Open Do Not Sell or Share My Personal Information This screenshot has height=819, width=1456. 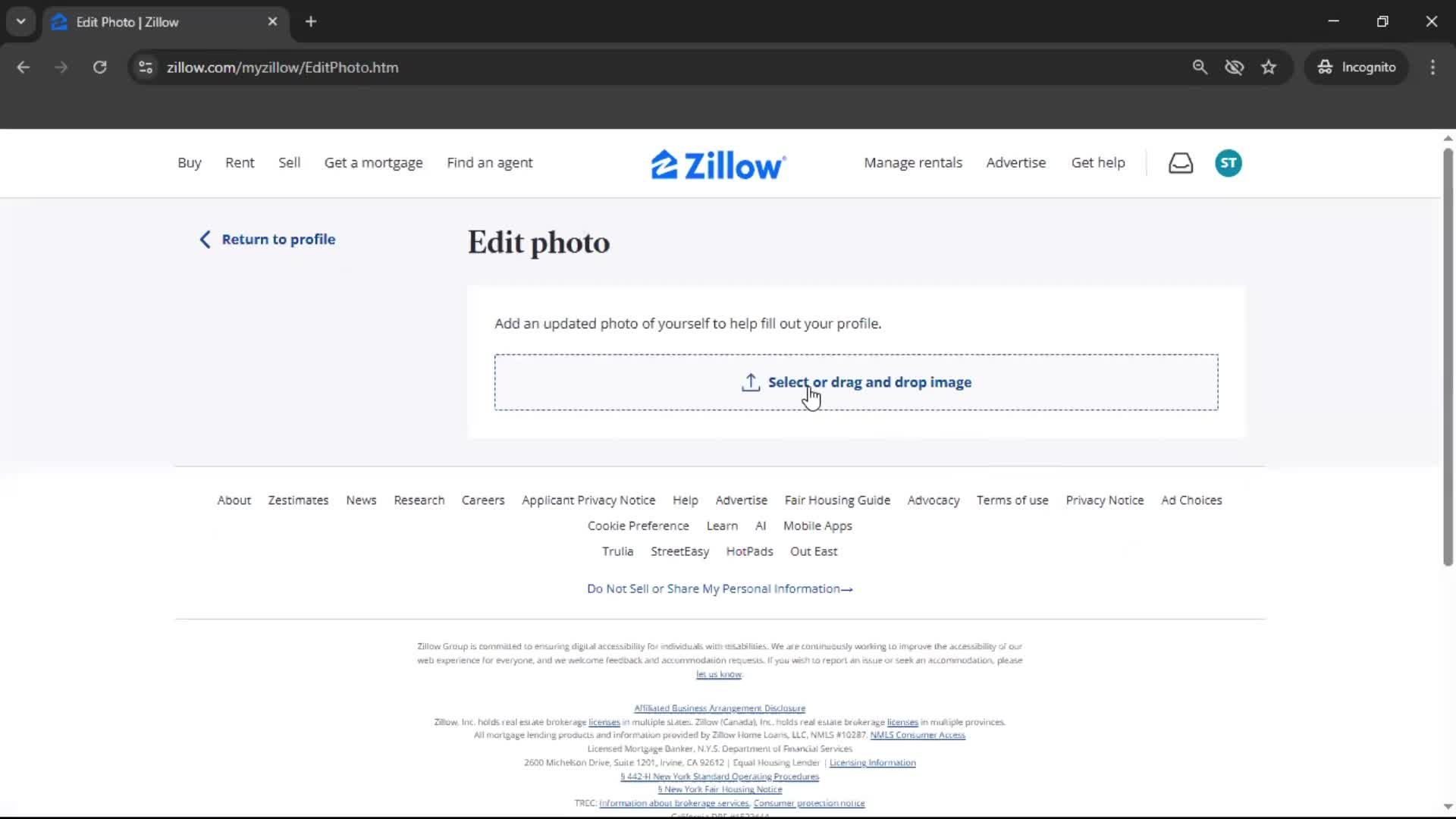point(719,588)
